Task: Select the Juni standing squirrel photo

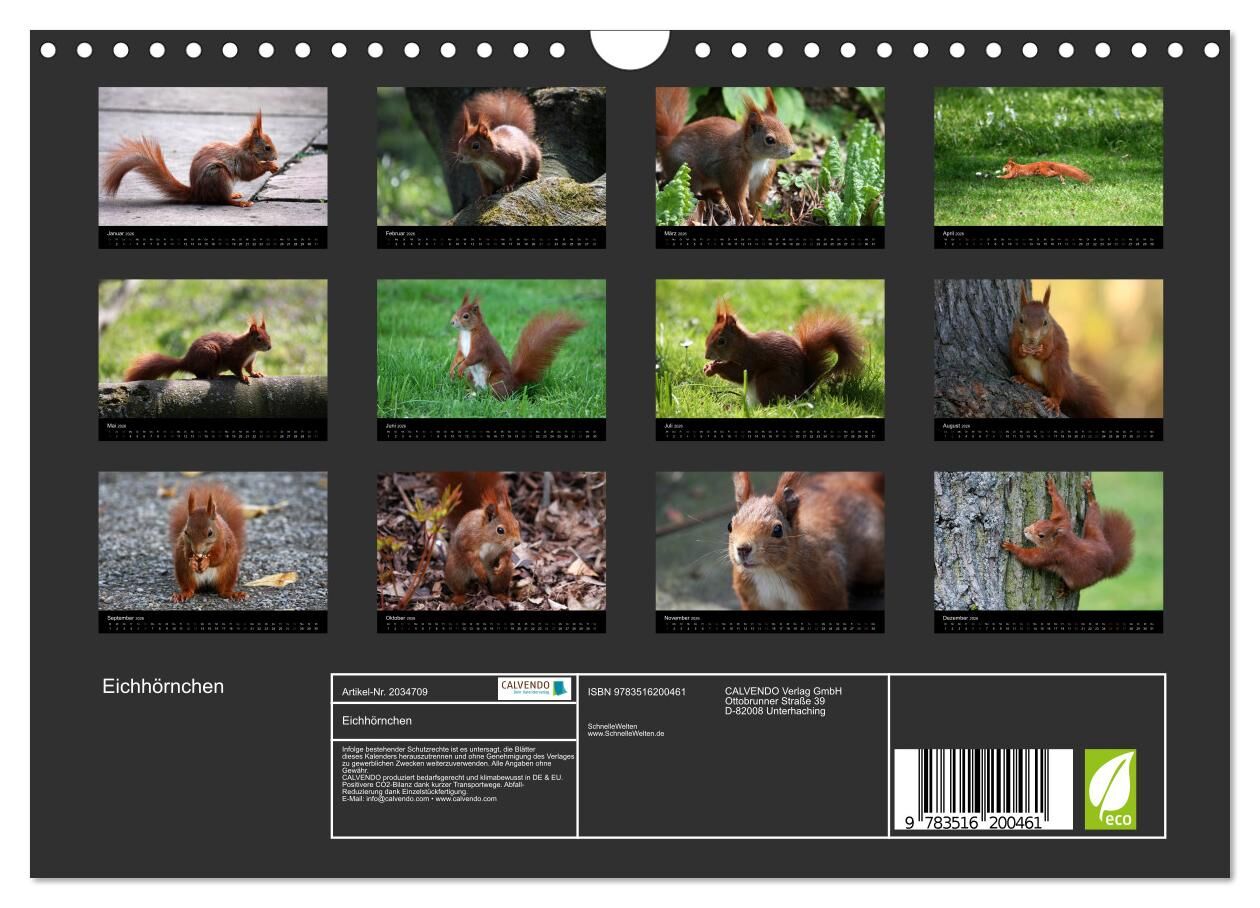Action: pyautogui.click(x=491, y=348)
